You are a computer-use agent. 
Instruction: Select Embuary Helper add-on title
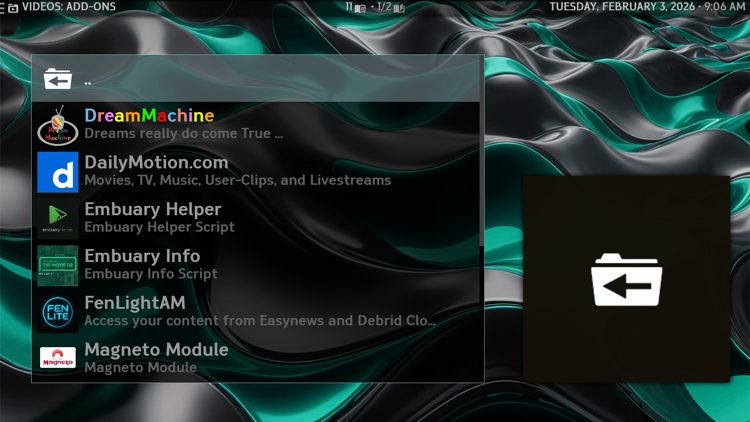click(153, 209)
